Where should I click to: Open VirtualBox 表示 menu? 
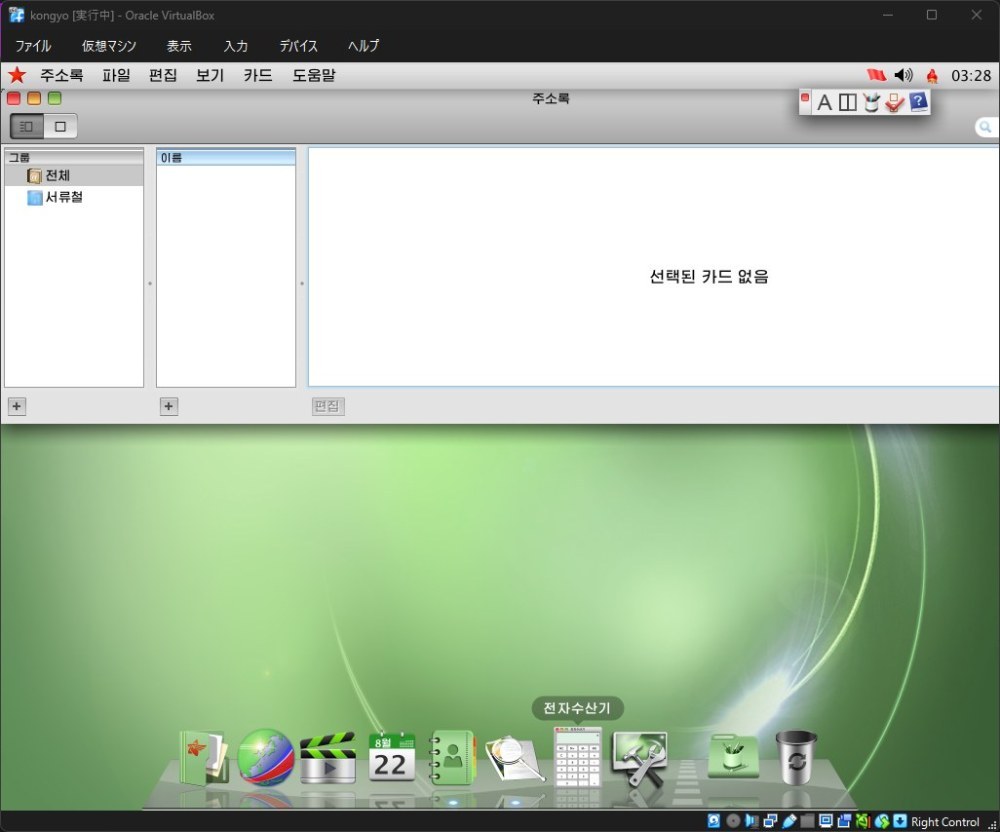pos(179,46)
